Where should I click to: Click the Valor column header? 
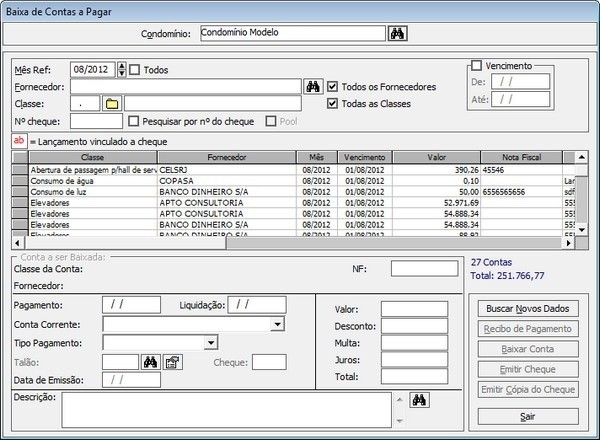click(436, 158)
